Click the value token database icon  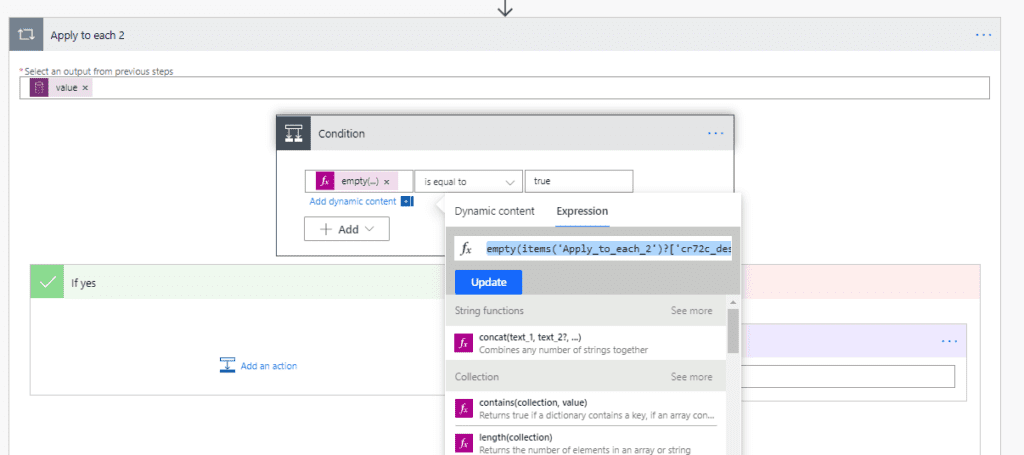[39, 87]
